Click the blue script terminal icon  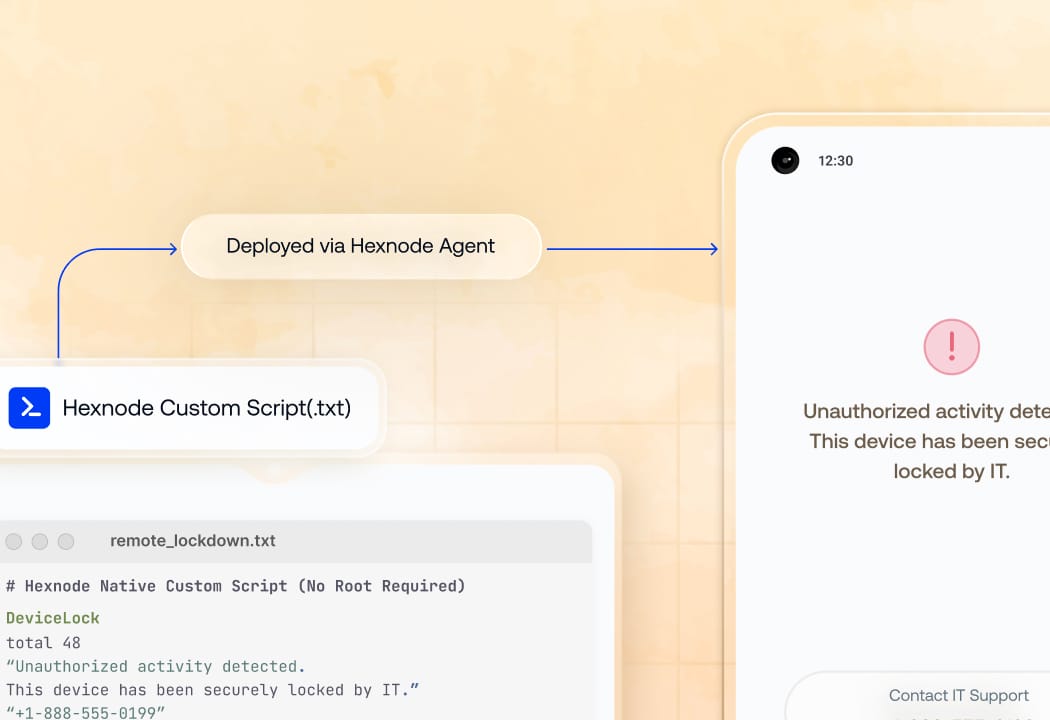[x=29, y=407]
